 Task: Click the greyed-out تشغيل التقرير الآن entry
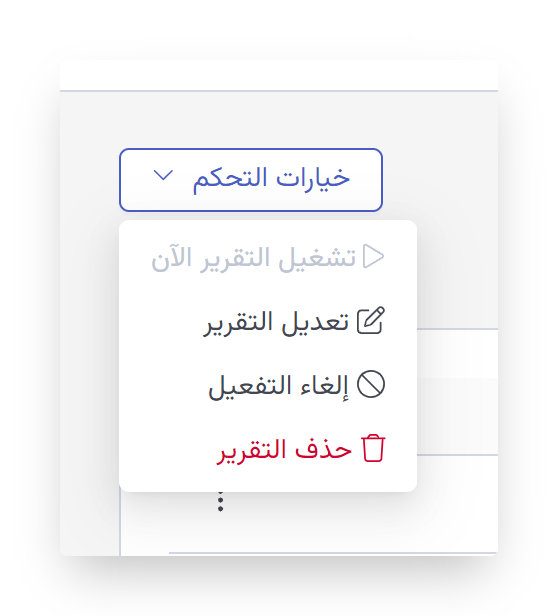click(x=268, y=257)
